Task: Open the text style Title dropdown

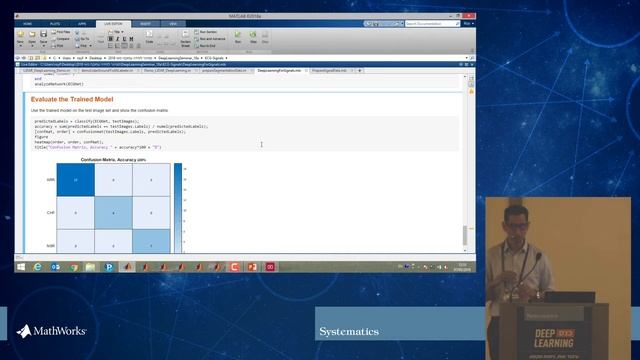Action: click(x=116, y=32)
